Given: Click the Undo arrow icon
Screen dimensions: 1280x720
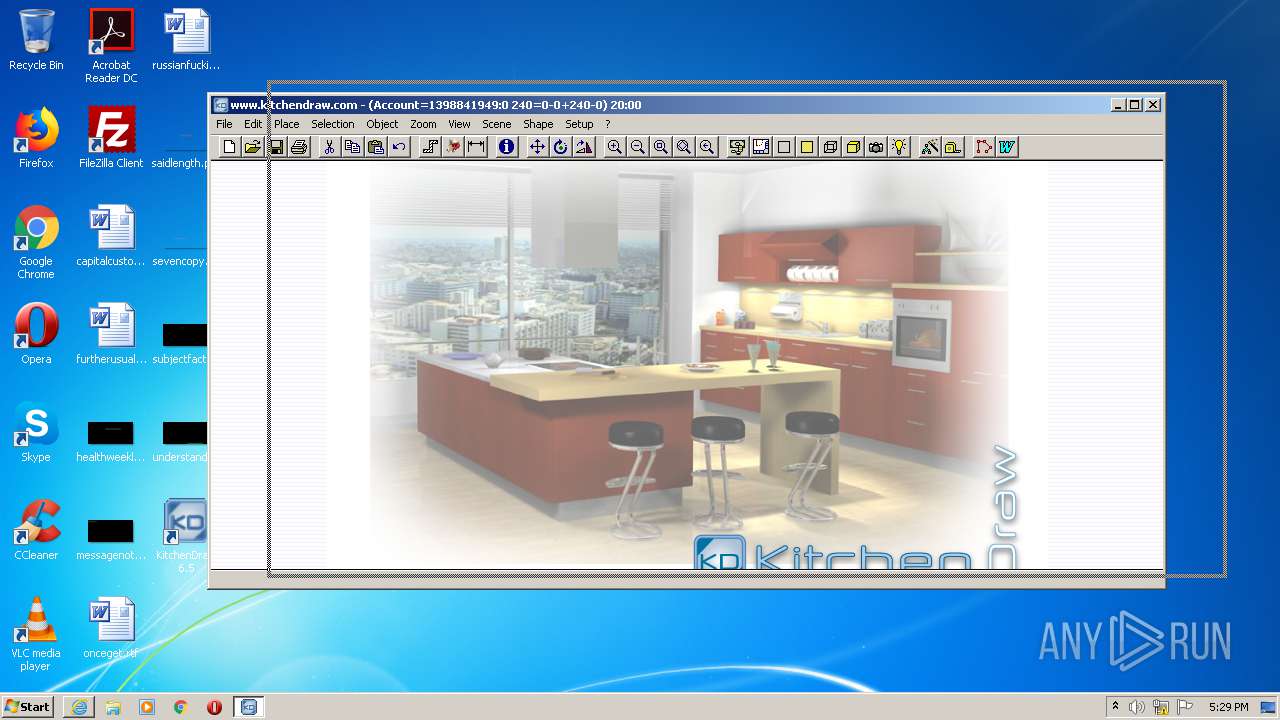Looking at the screenshot, I should 399,147.
